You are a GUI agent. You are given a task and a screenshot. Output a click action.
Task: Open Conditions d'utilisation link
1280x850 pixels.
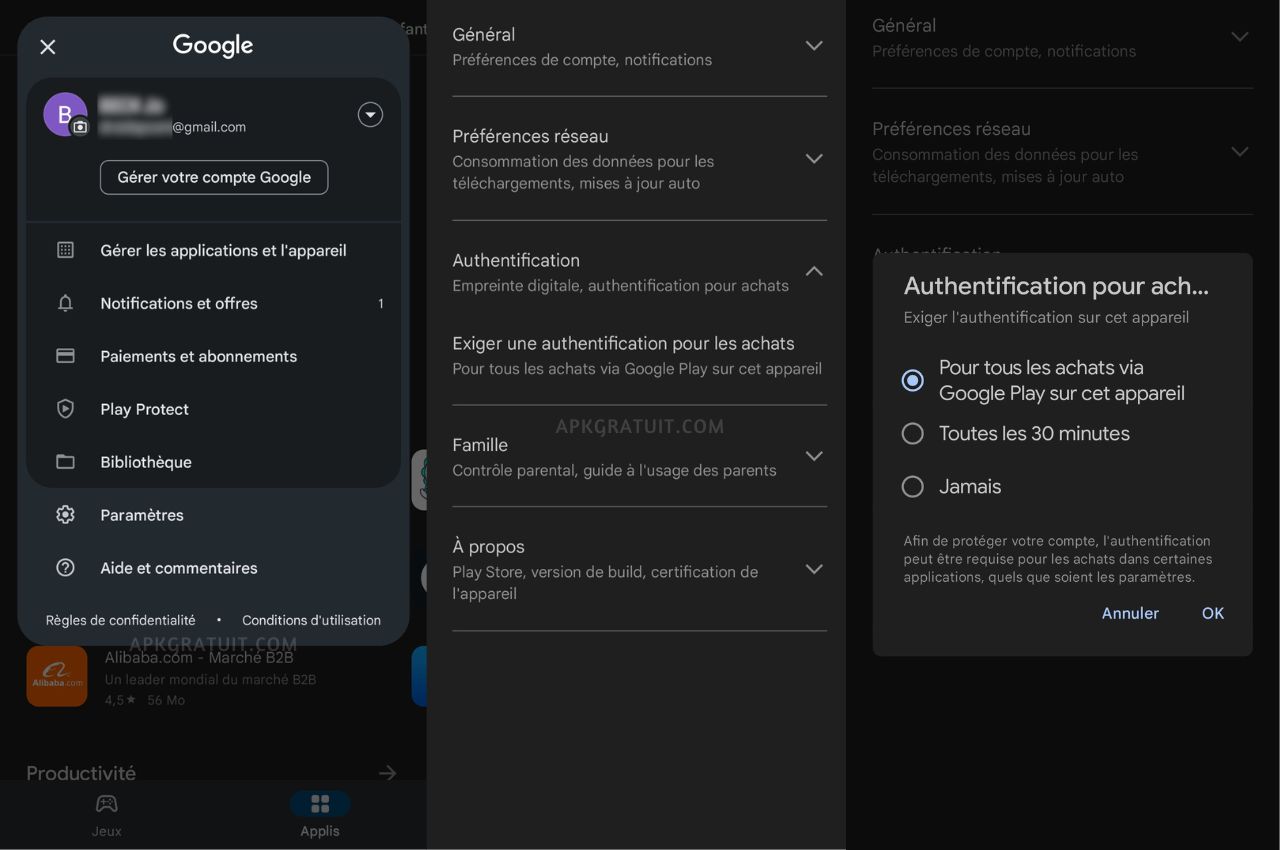pos(311,620)
